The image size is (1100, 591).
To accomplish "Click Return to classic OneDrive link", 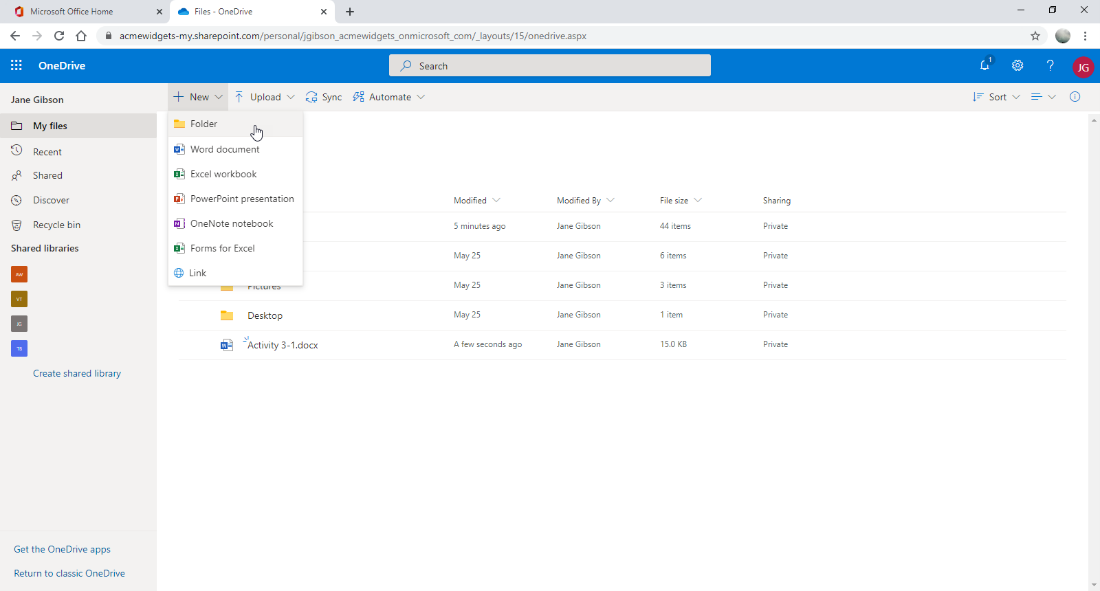I will [69, 573].
